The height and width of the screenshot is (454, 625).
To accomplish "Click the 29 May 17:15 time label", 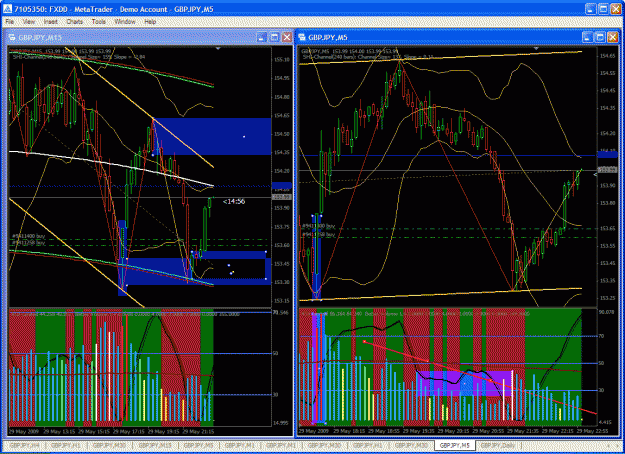I will tap(128, 431).
